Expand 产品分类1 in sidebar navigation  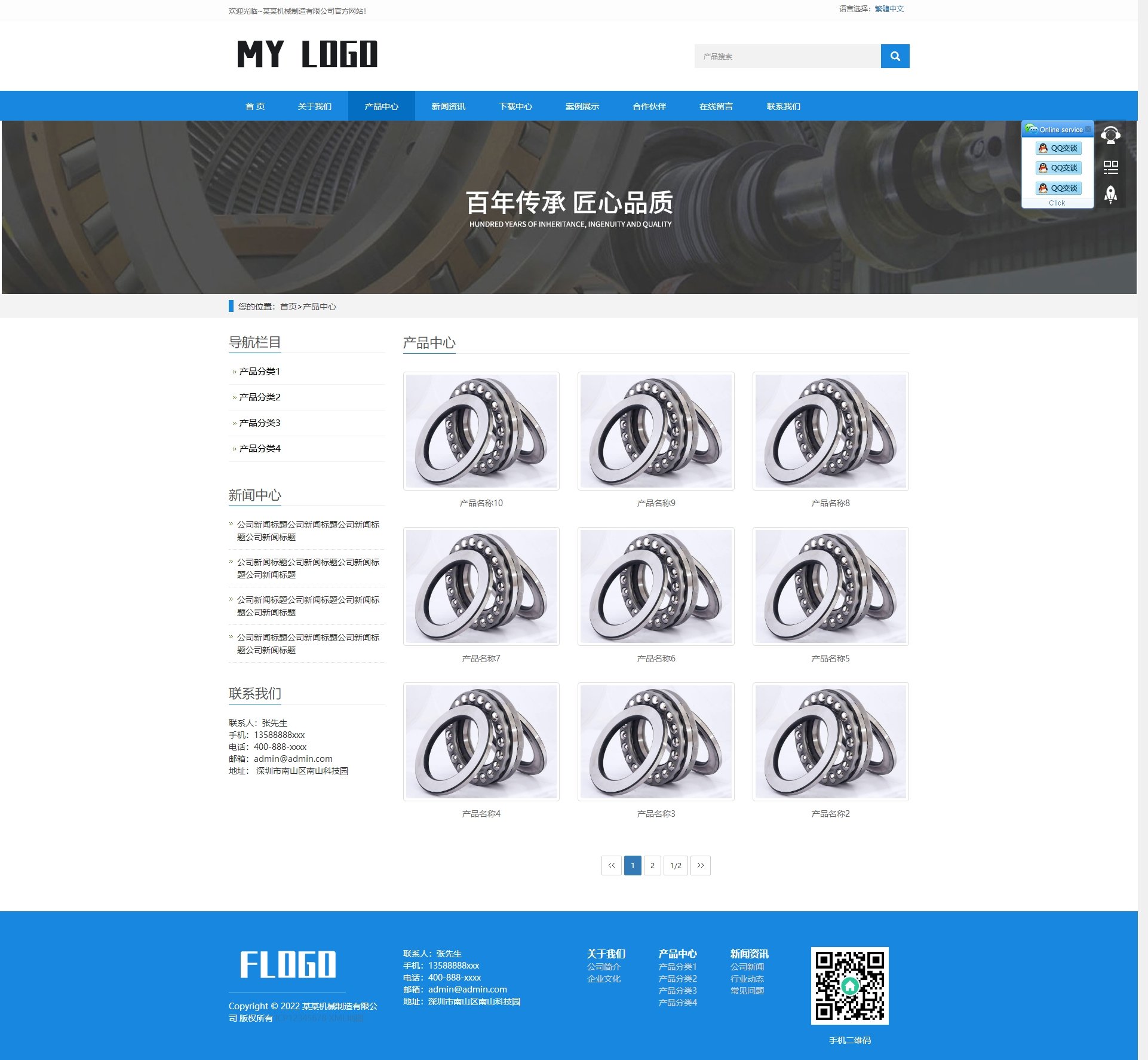[x=259, y=372]
